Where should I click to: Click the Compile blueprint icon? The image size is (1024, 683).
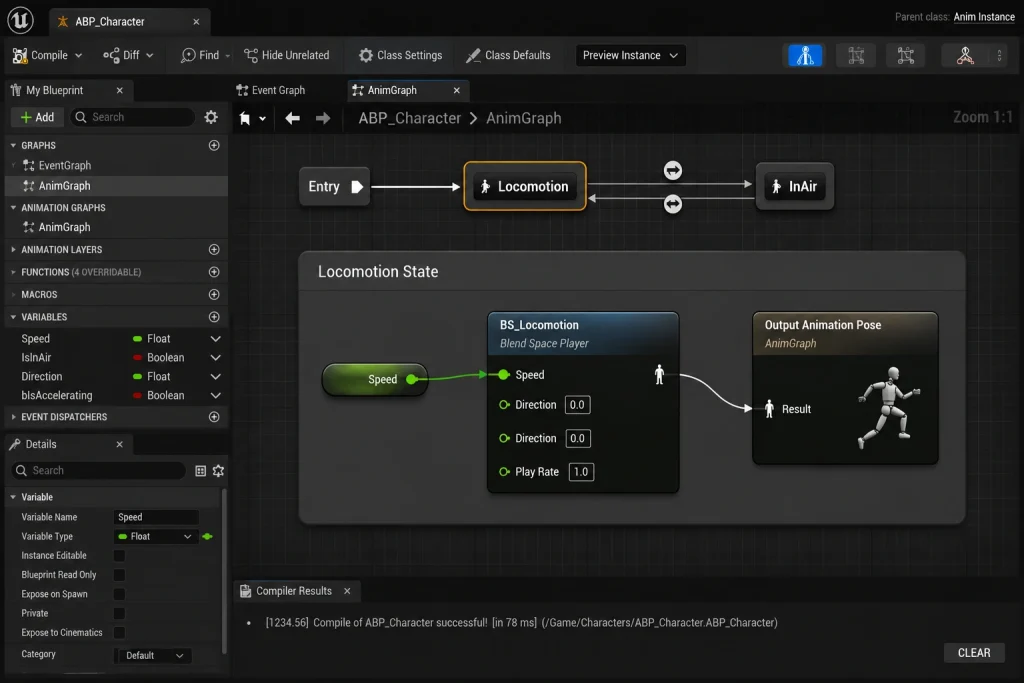(x=20, y=56)
